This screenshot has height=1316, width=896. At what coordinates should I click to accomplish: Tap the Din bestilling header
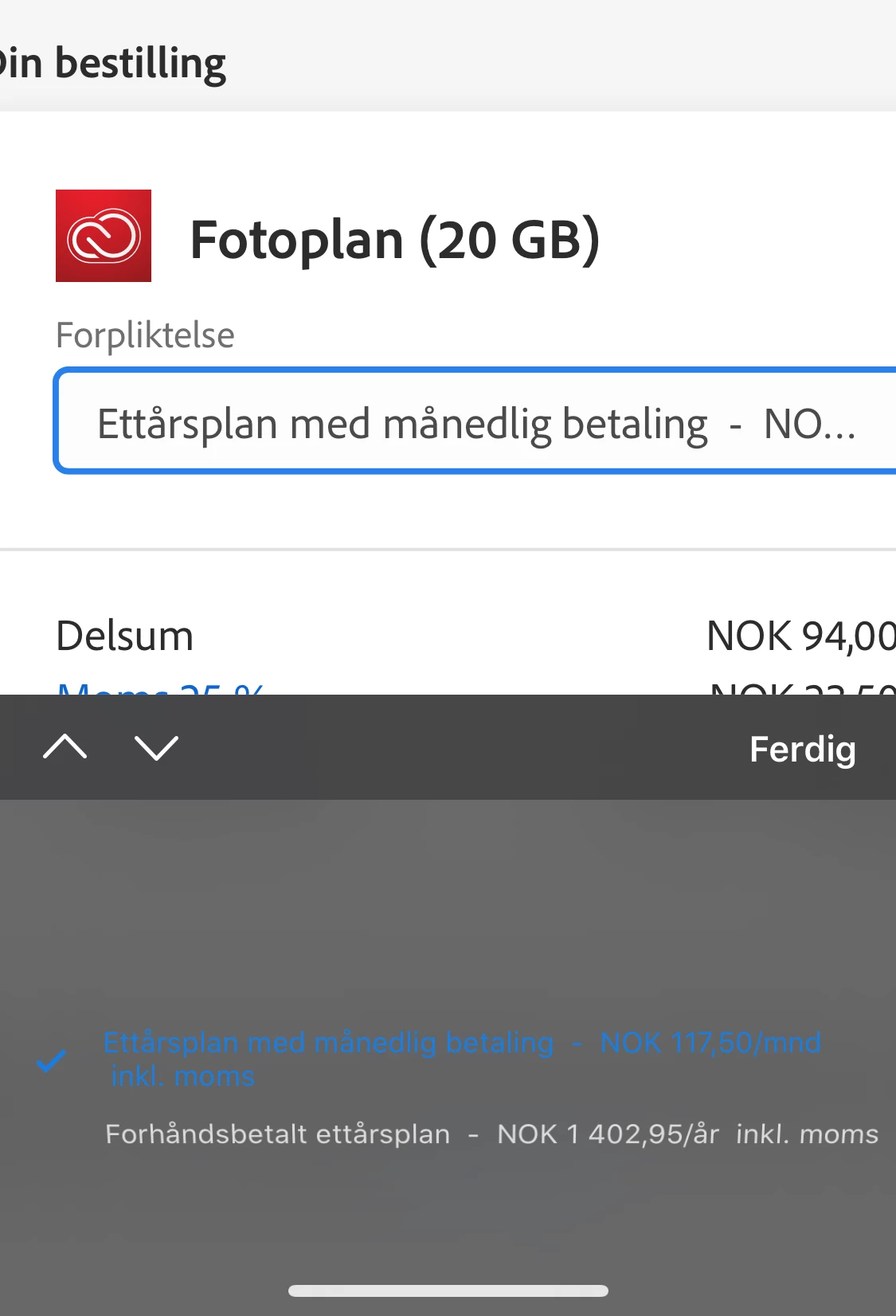pyautogui.click(x=112, y=64)
